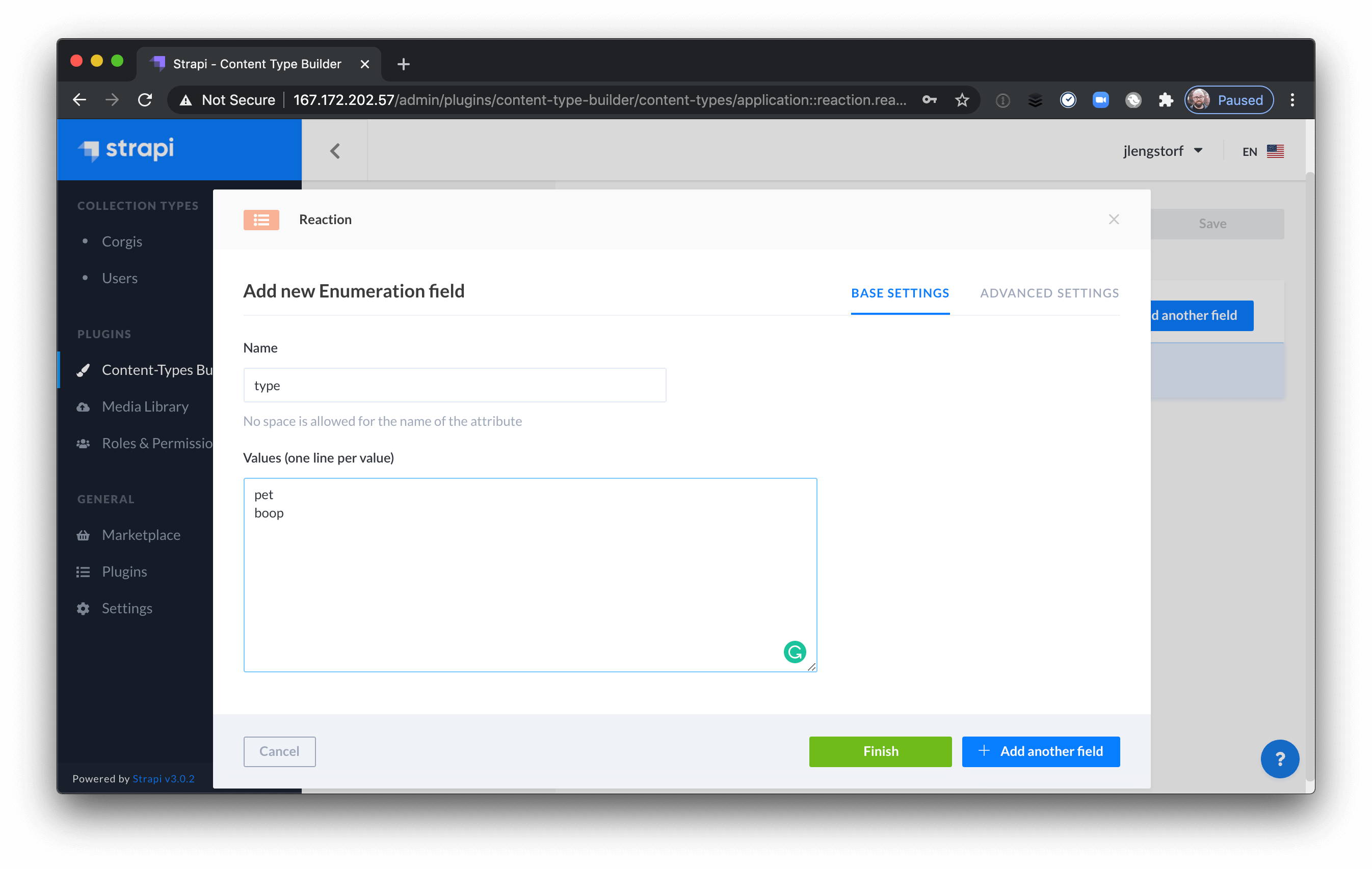The height and width of the screenshot is (869, 1372).
Task: Select the Base Settings tab
Action: point(899,293)
